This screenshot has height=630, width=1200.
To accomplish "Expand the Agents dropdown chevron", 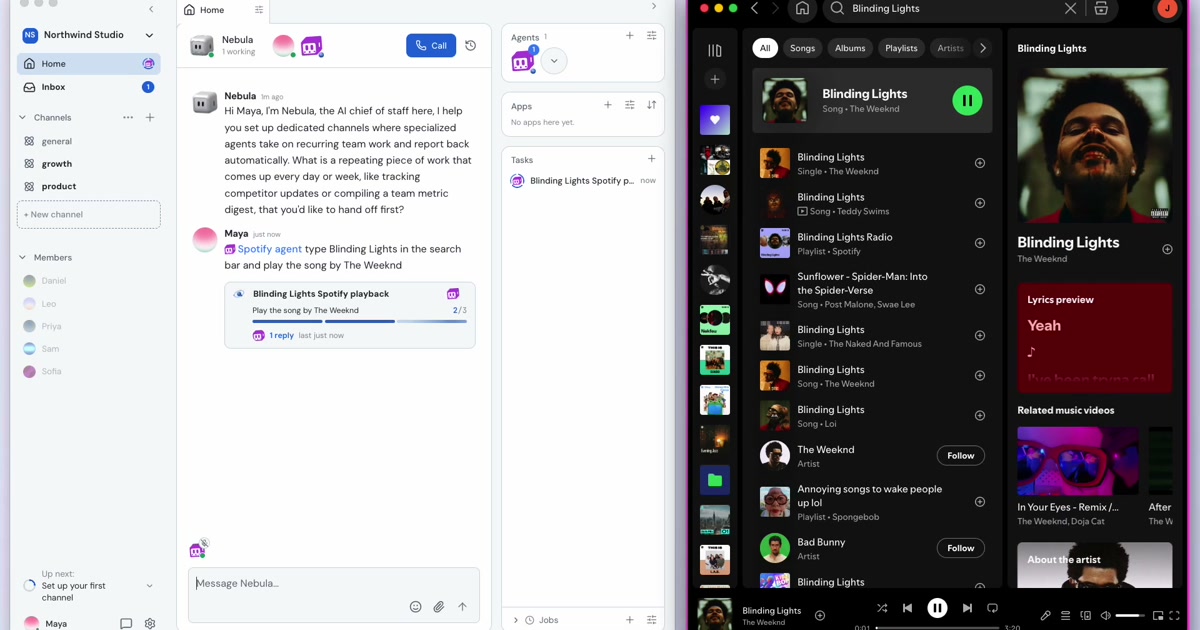I will 553,61.
